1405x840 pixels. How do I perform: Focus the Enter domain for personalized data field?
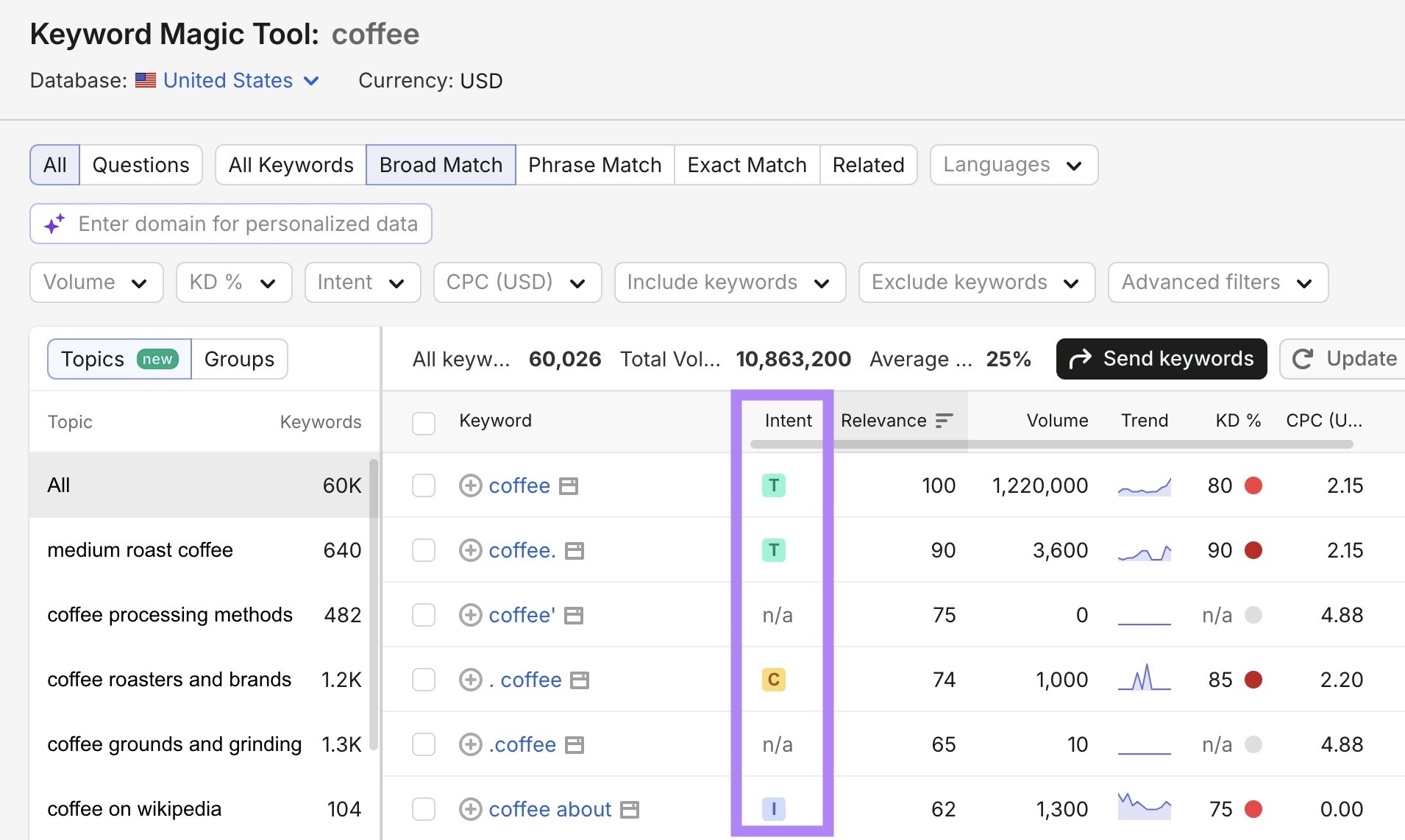pyautogui.click(x=231, y=224)
